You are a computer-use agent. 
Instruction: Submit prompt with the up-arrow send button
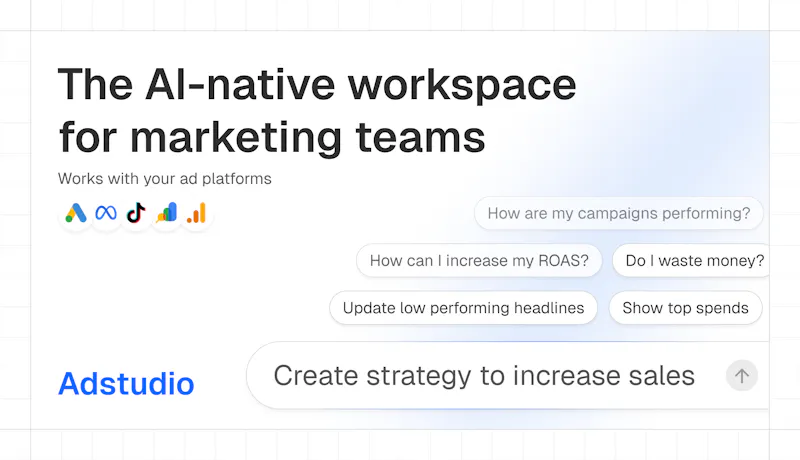pos(742,376)
